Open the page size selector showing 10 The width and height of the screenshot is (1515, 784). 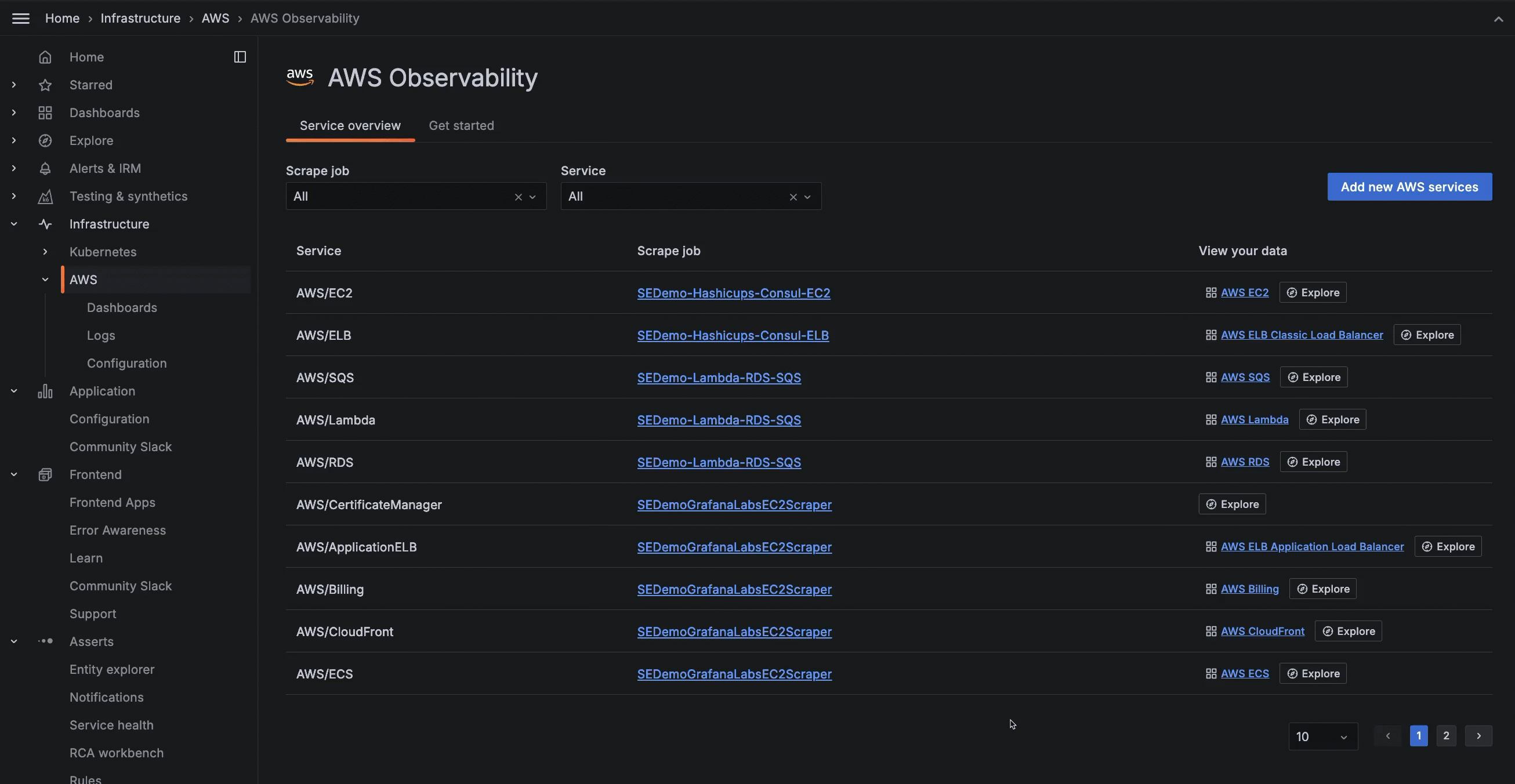pos(1322,736)
